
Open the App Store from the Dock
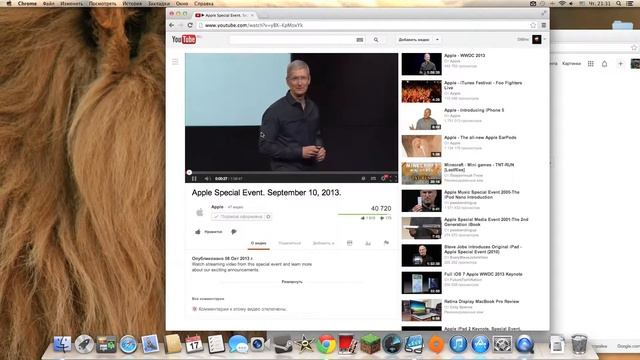pyautogui.click(x=480, y=344)
